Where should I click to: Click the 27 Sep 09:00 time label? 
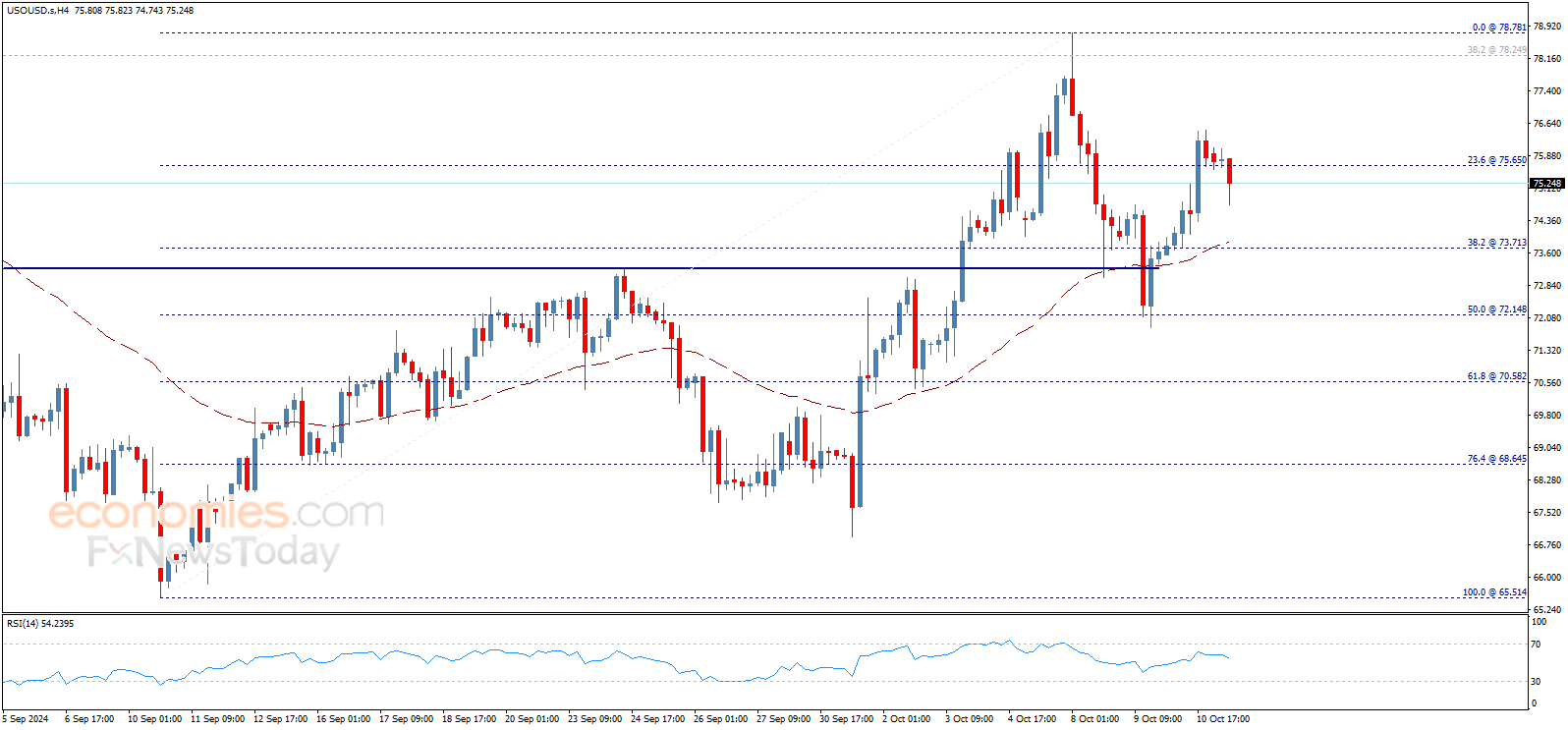(x=783, y=719)
